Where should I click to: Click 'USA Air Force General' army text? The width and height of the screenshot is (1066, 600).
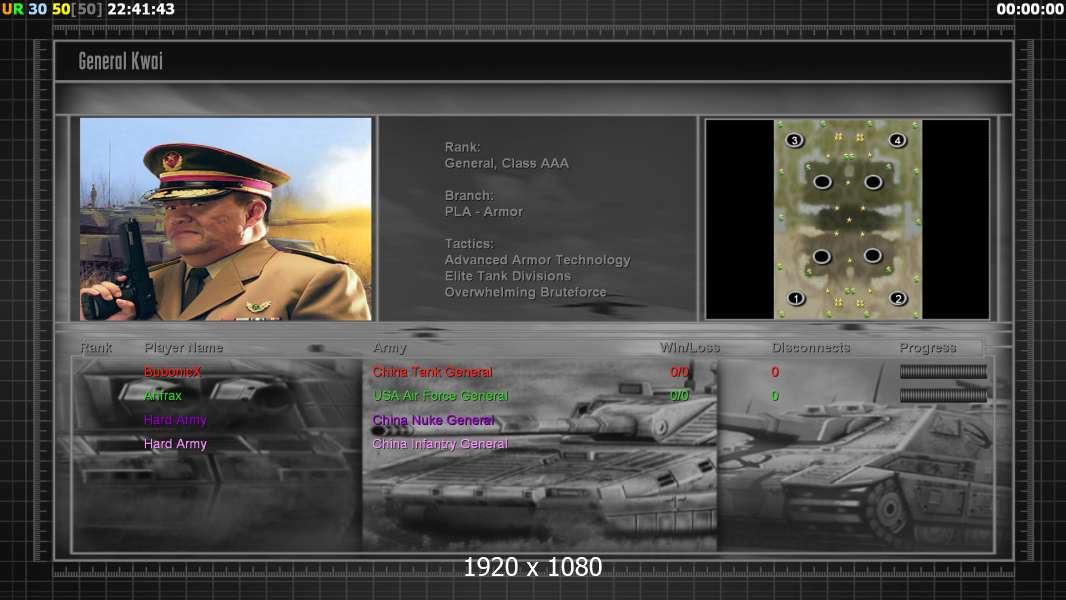coord(440,395)
